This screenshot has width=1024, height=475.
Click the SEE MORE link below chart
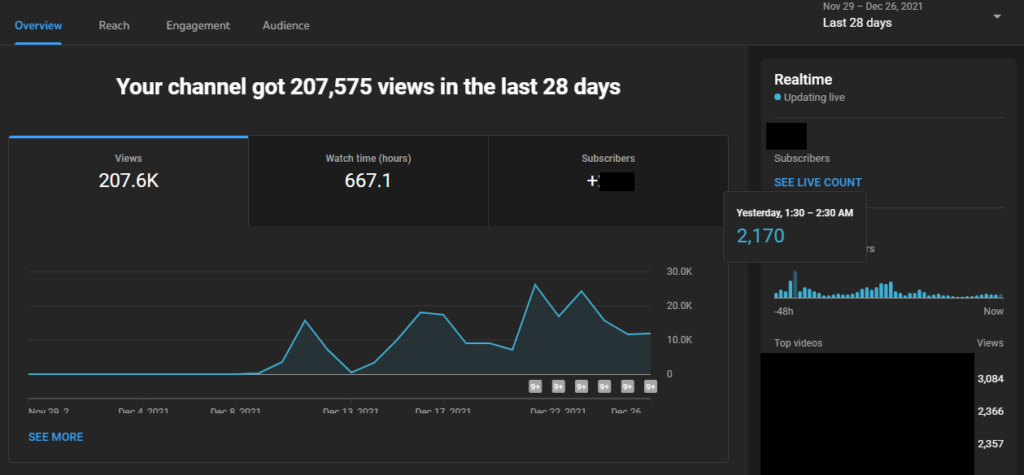point(56,437)
